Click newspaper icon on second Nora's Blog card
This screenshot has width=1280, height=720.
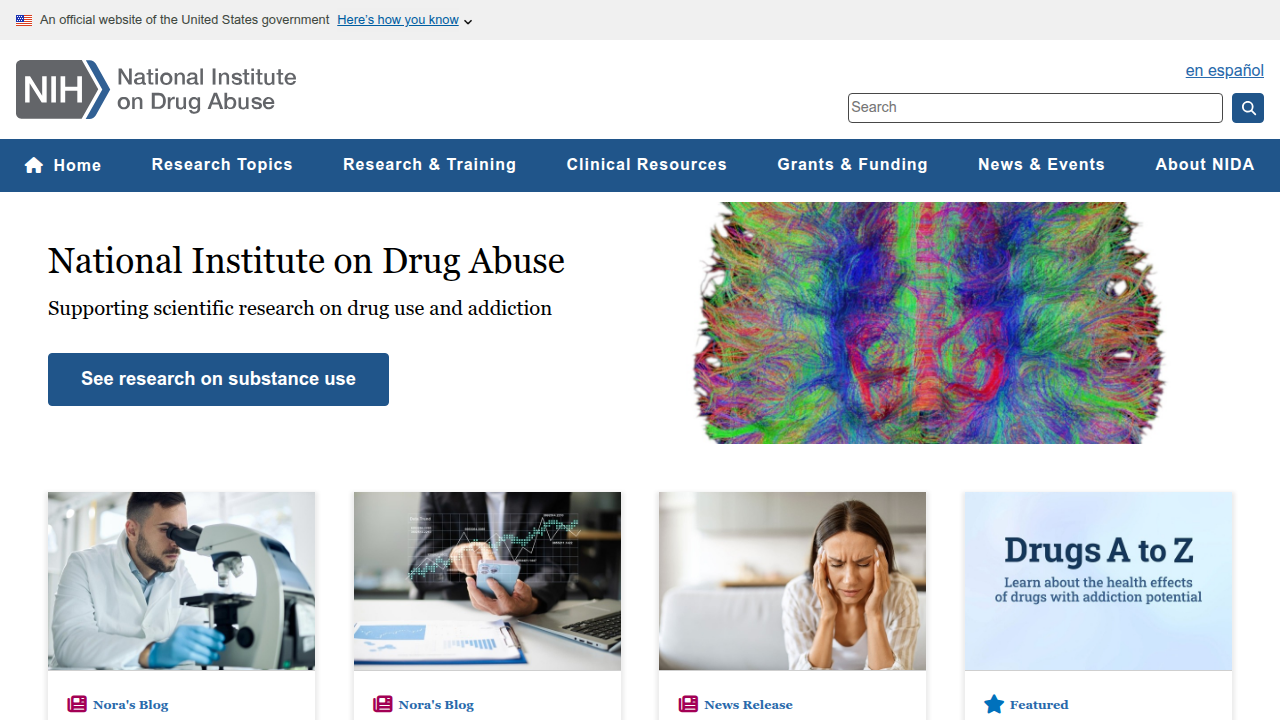point(383,704)
